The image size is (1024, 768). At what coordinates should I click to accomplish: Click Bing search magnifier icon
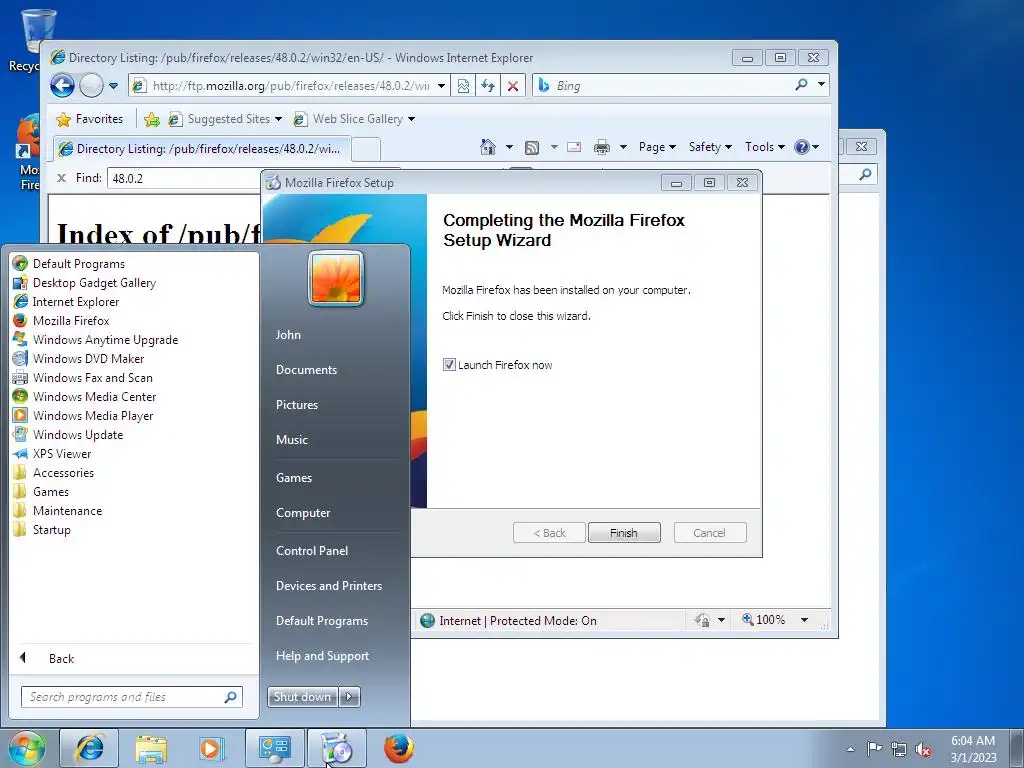point(801,85)
